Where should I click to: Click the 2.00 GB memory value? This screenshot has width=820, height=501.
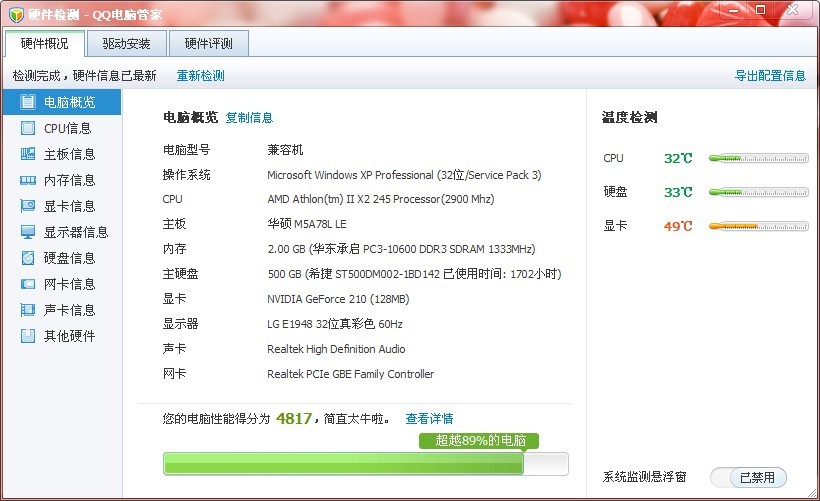(401, 249)
